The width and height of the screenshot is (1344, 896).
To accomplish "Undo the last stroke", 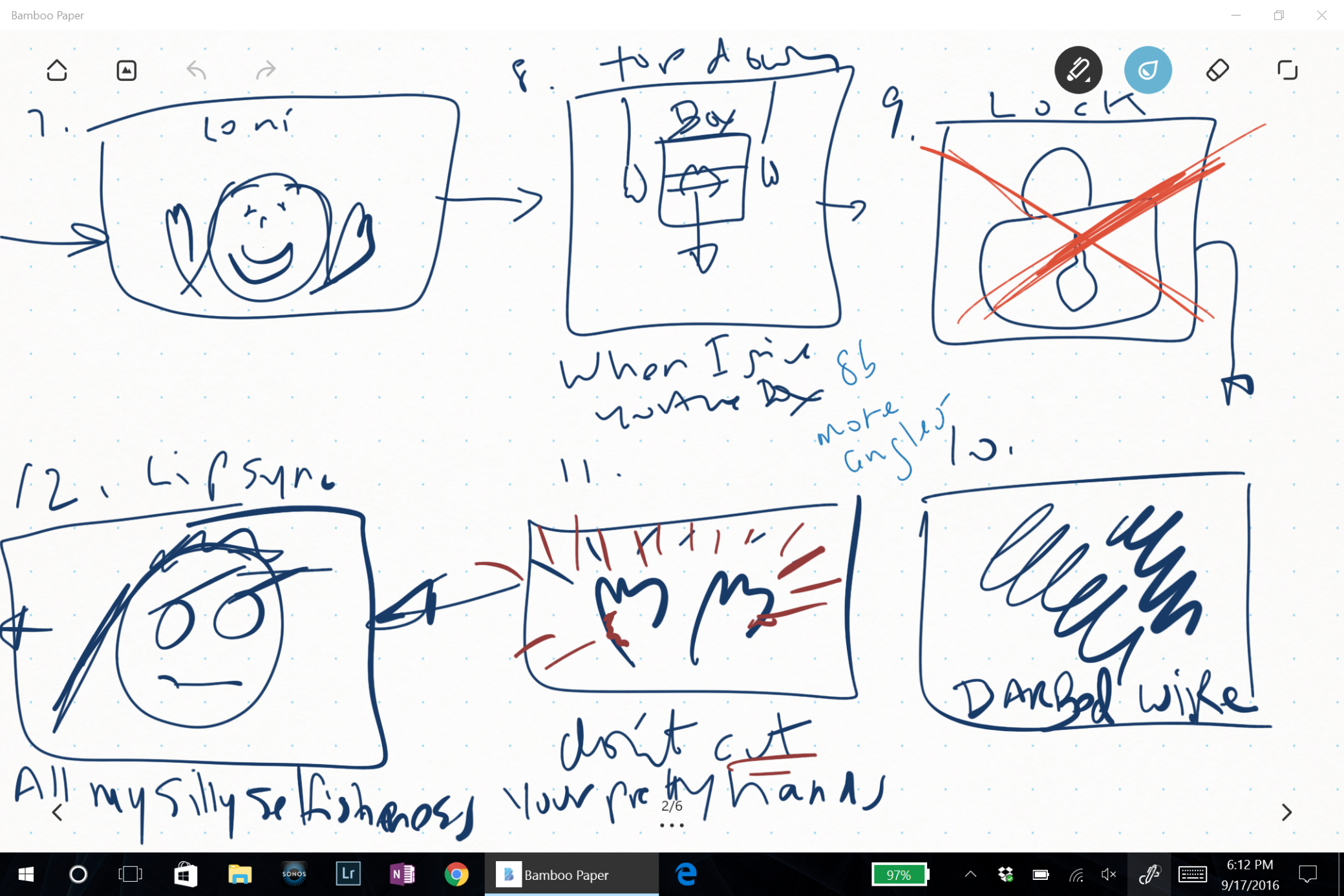I will [x=197, y=70].
